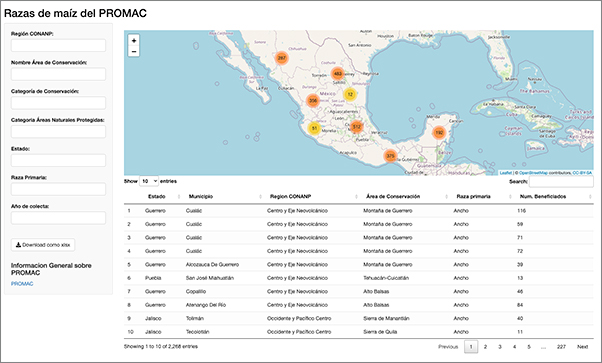Open the Región CONANP filter selector
The height and width of the screenshot is (363, 602).
58,45
